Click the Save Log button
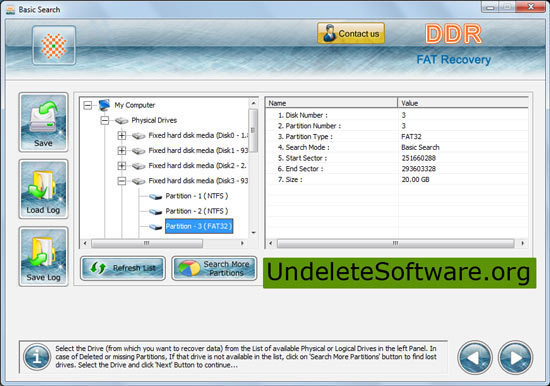550x386 pixels. (x=43, y=256)
